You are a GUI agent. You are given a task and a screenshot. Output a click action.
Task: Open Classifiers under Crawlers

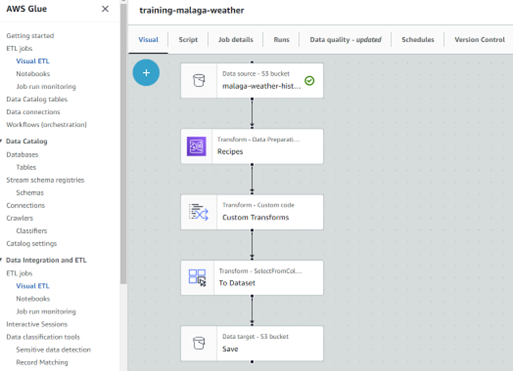pos(31,231)
